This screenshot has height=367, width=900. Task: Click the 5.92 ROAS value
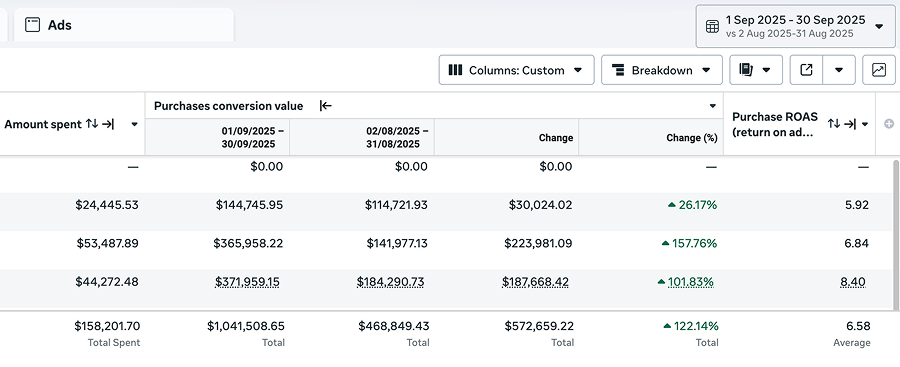(x=856, y=205)
